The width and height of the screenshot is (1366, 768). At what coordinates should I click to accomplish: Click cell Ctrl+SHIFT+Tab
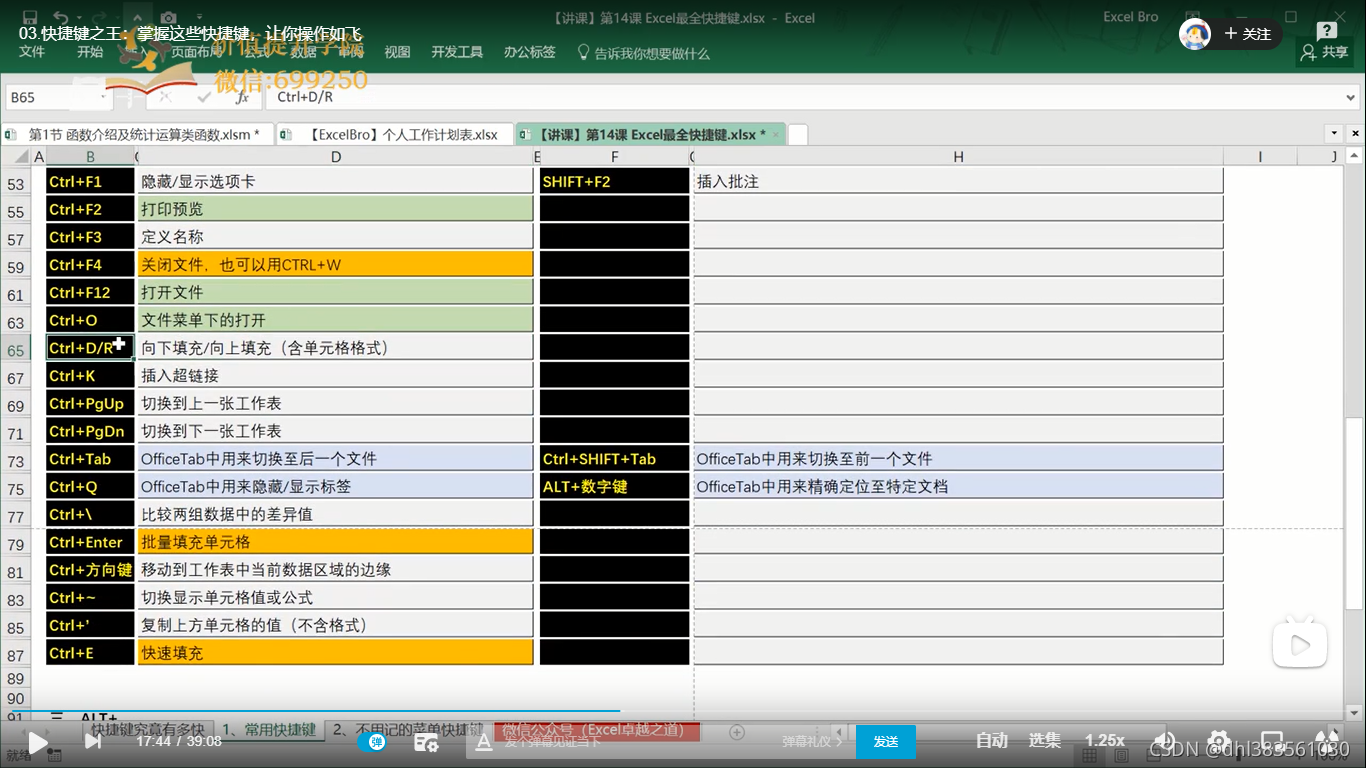point(615,459)
